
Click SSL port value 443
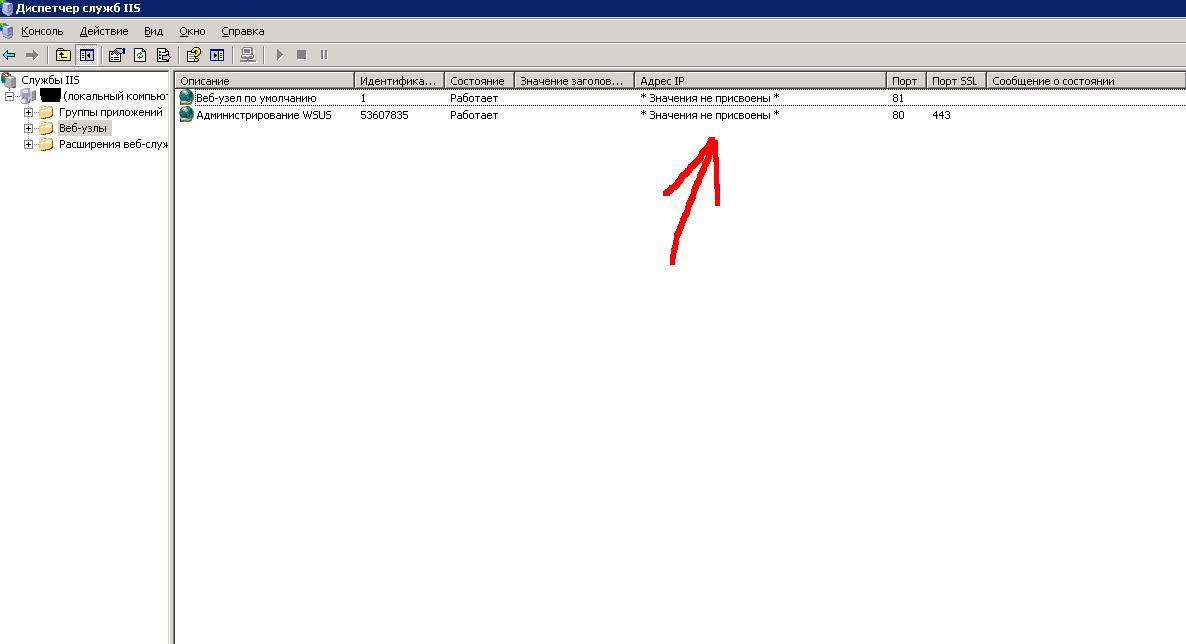(941, 115)
